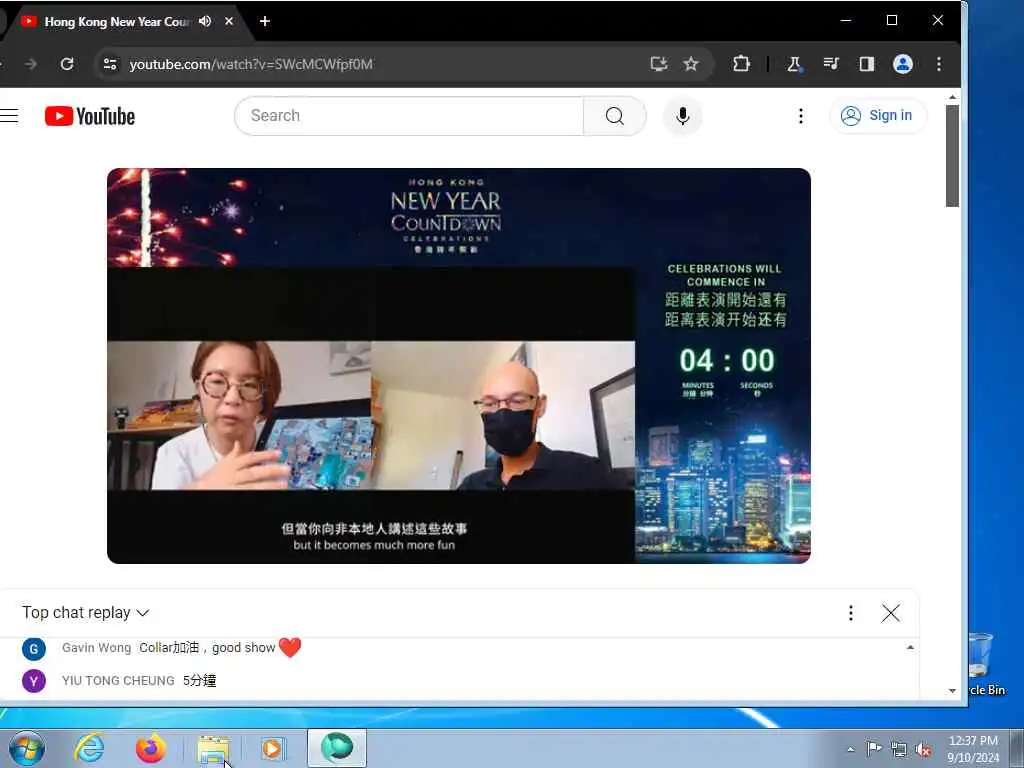Viewport: 1024px width, 768px height.
Task: Select the Recycle Bin on desktop
Action: tap(985, 664)
